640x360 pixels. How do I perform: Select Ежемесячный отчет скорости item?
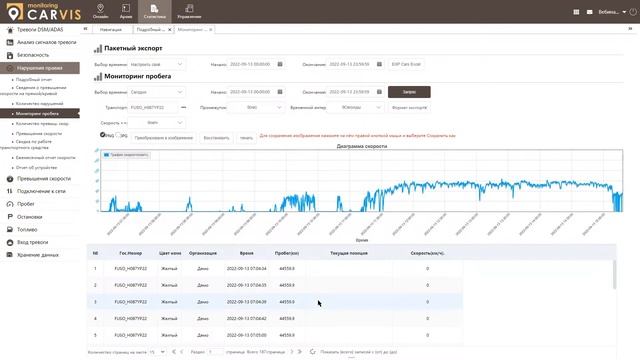[45, 158]
